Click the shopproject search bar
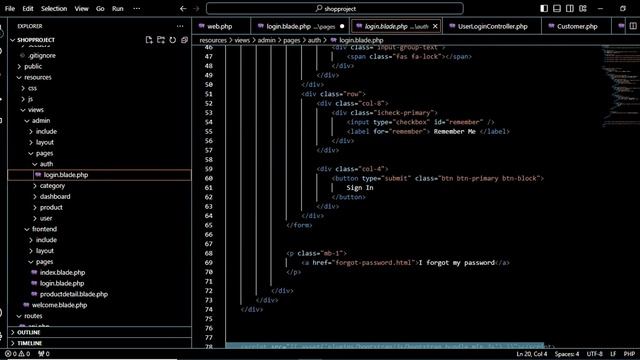The height and width of the screenshot is (360, 640). pos(335,9)
